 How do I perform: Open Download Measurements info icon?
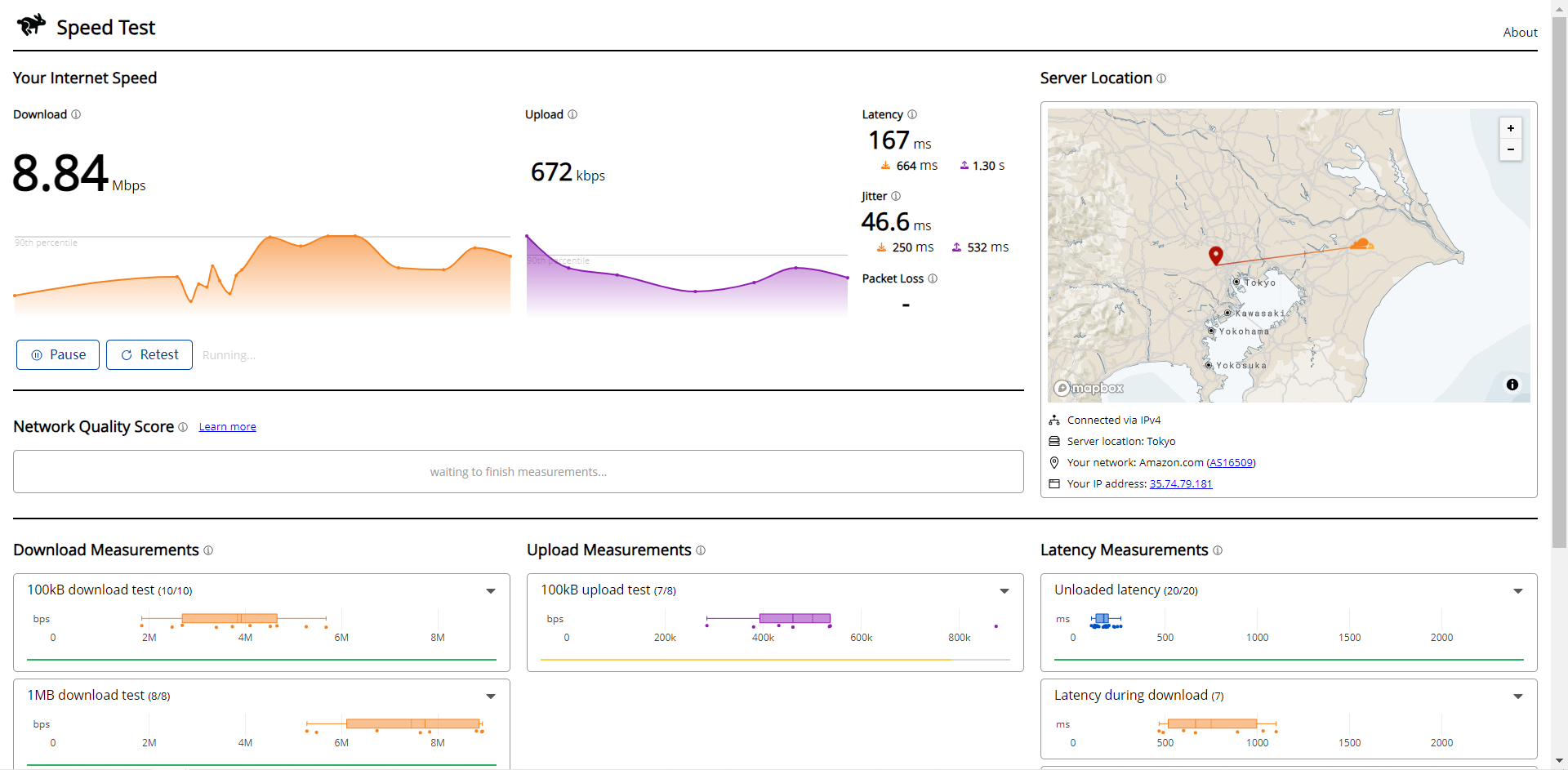208,550
